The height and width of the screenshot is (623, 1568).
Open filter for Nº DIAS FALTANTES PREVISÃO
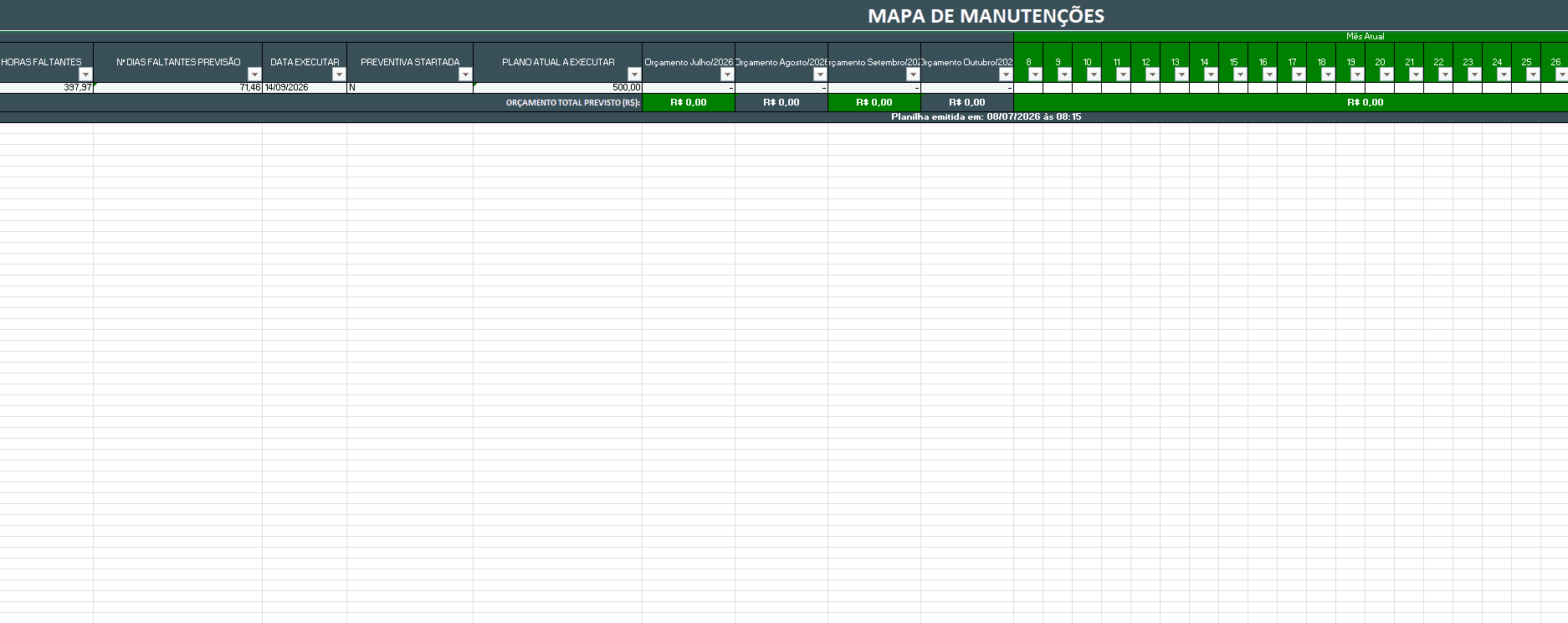tap(254, 75)
